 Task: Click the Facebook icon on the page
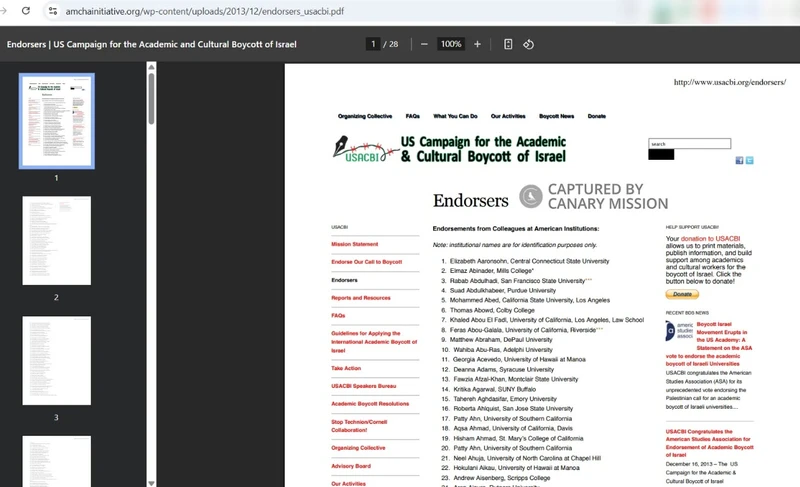click(739, 161)
